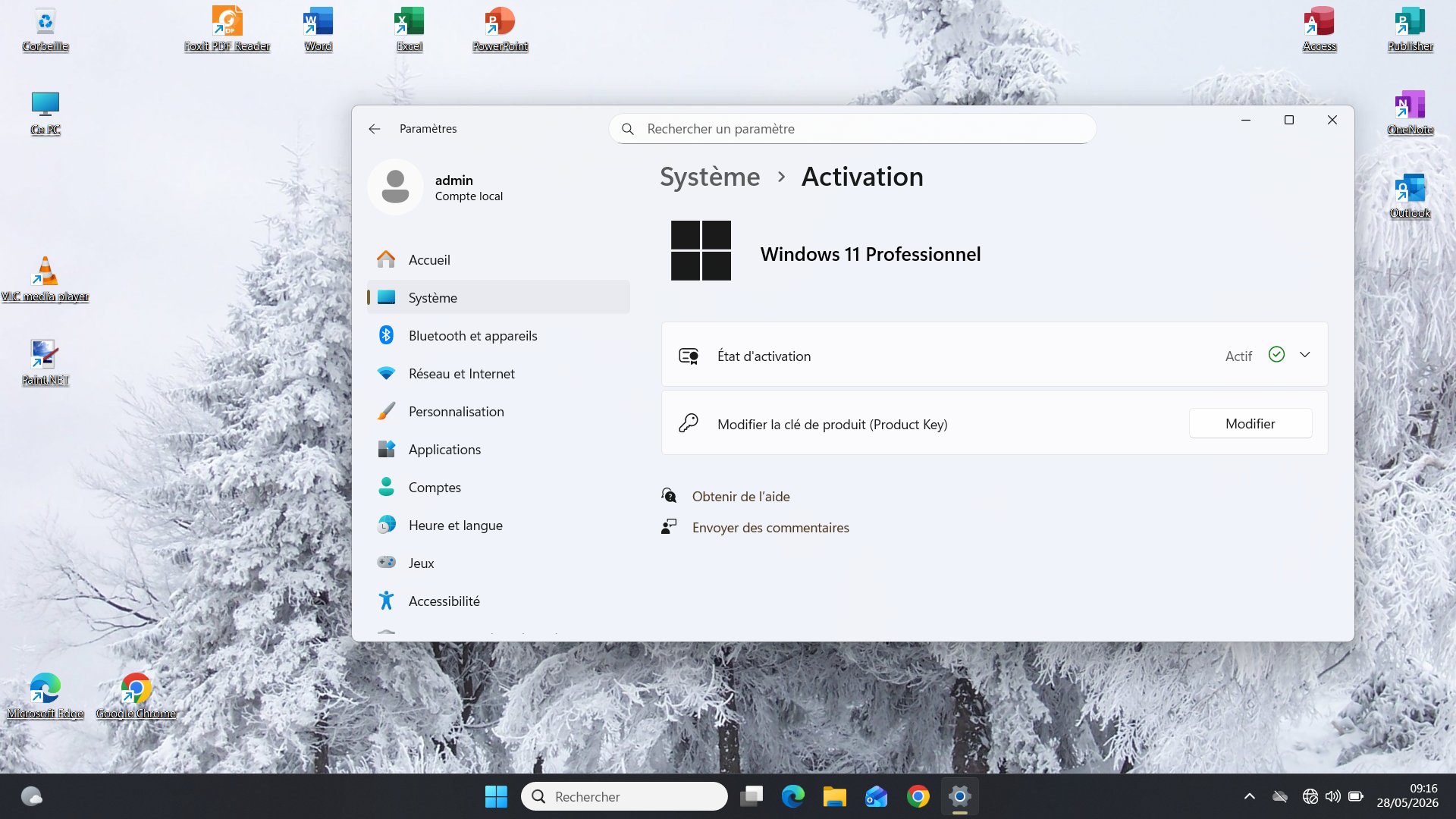Open Comptes settings page

pos(498,487)
